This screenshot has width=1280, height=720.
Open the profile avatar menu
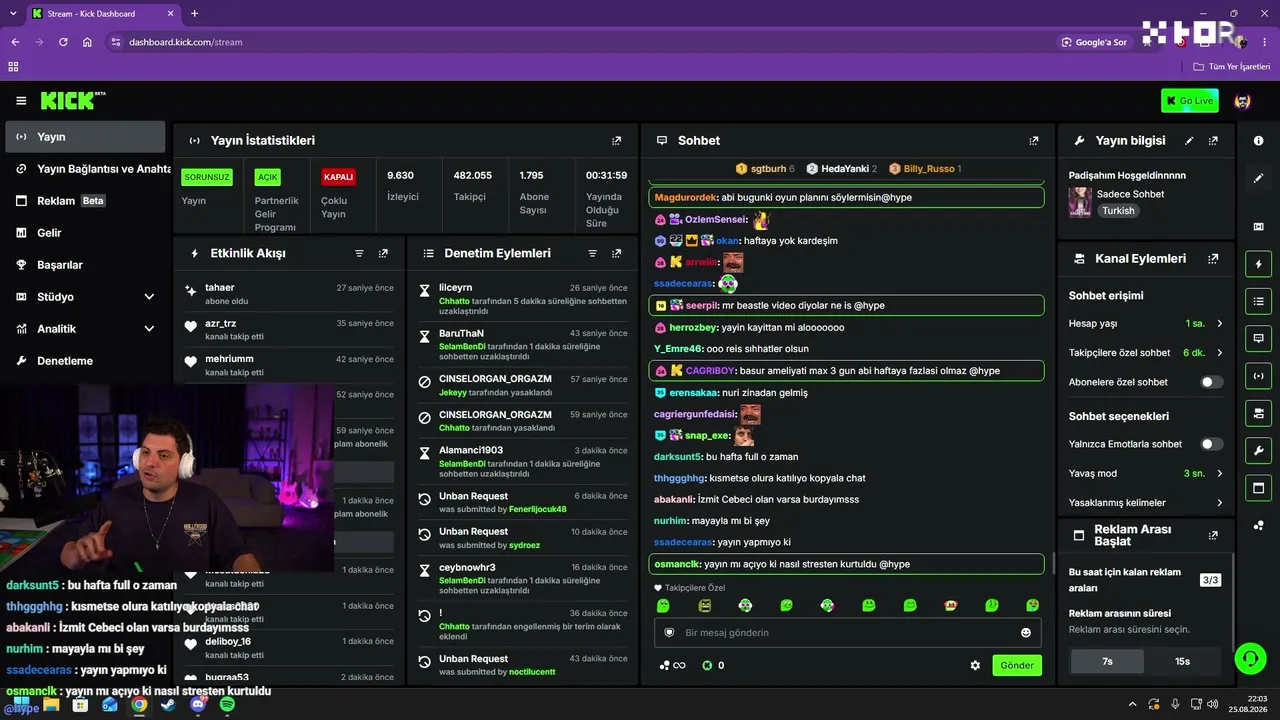(1243, 101)
